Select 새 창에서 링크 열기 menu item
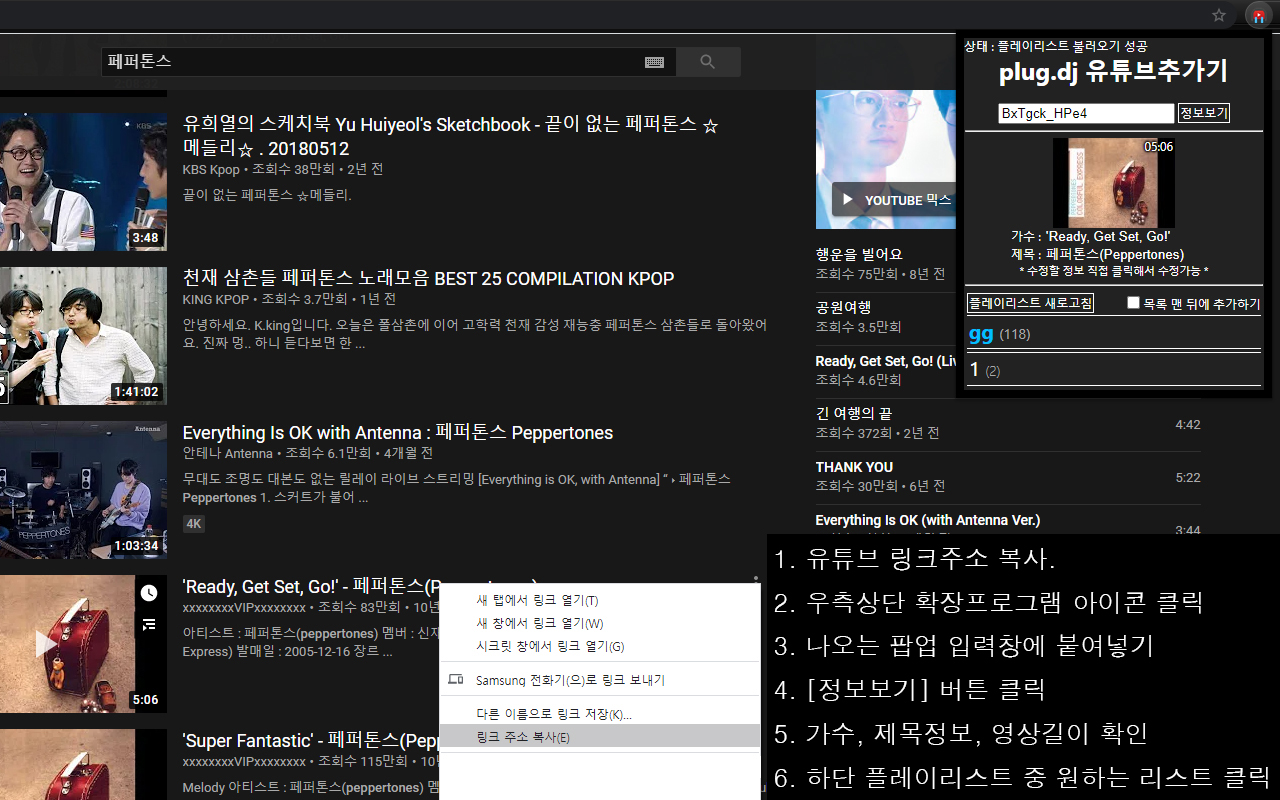This screenshot has width=1280, height=800. point(600,623)
